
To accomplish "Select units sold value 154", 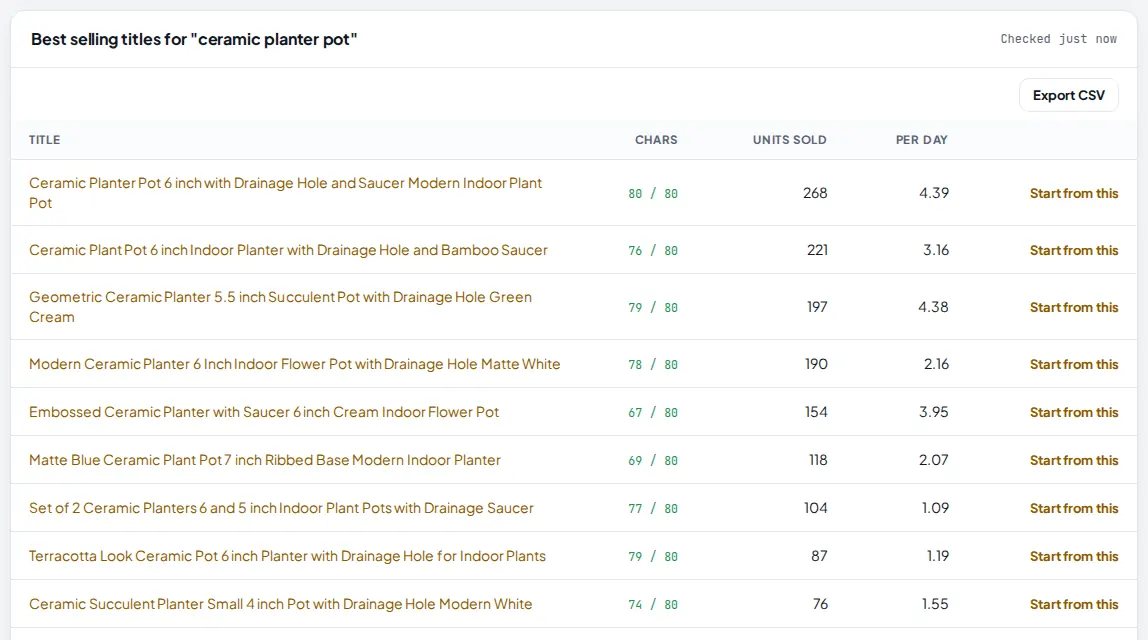I will [816, 412].
